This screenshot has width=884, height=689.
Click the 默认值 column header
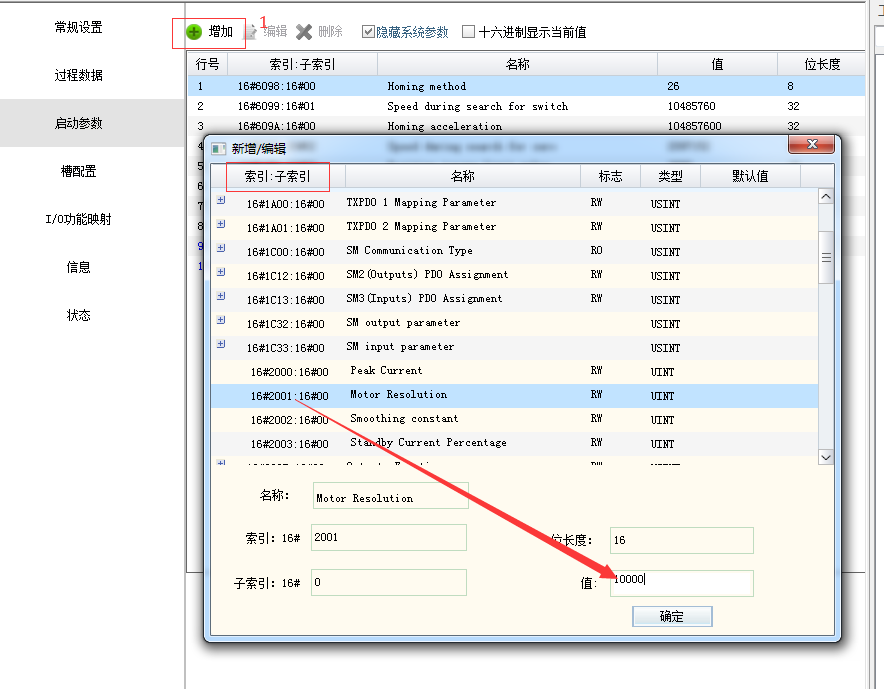pyautogui.click(x=750, y=176)
